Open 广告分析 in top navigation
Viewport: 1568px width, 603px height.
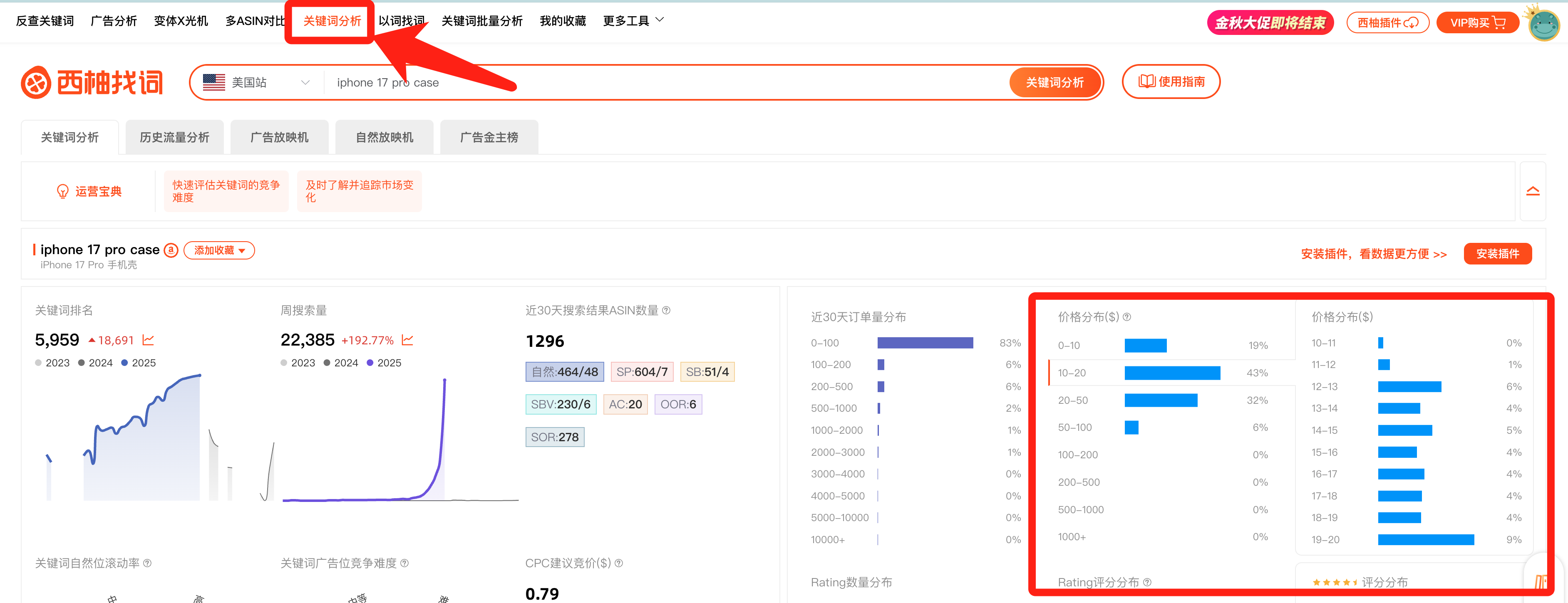tap(114, 21)
